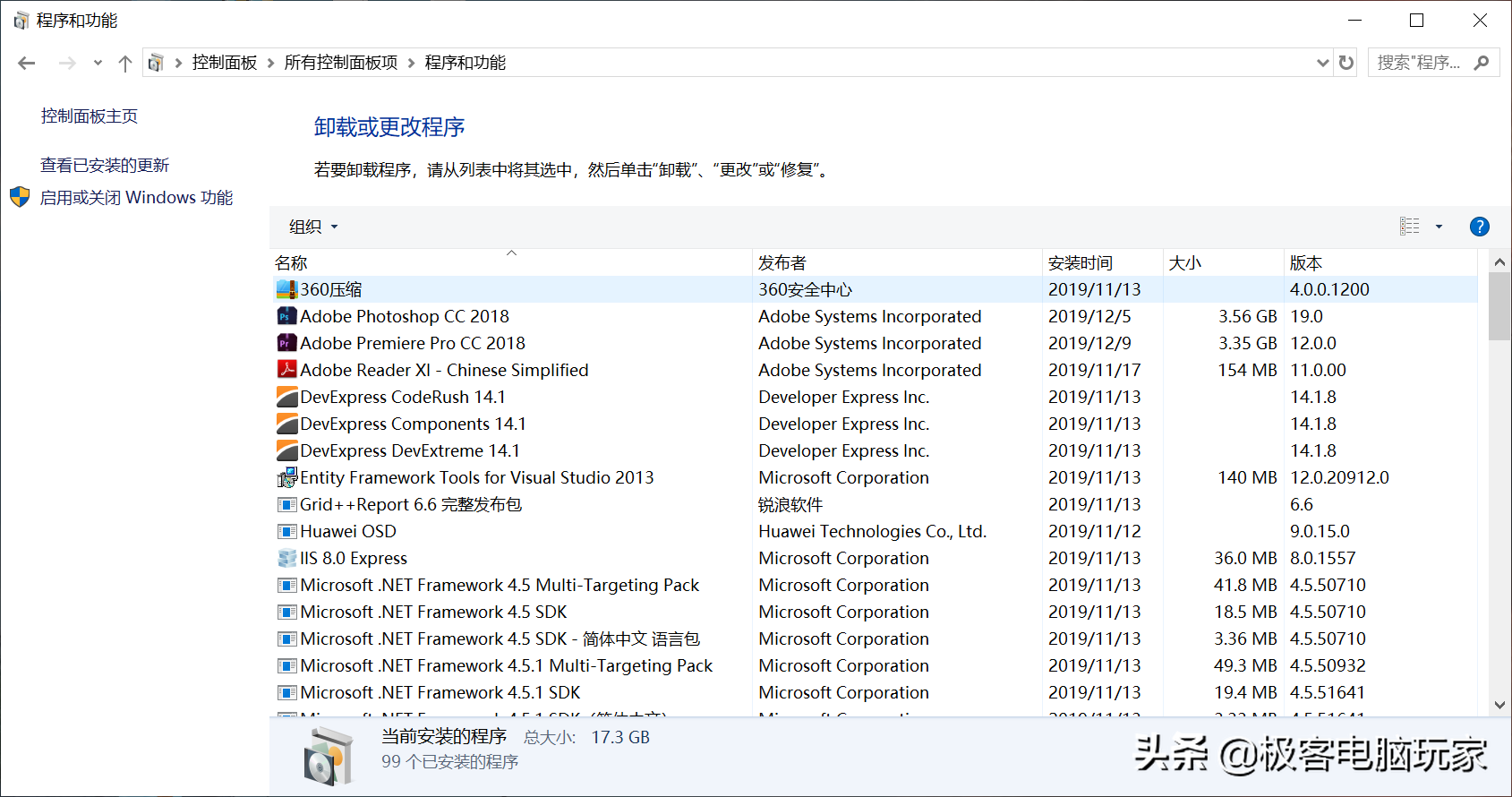Click the view layout icon in toolbar
The height and width of the screenshot is (797, 1512).
[1410, 227]
